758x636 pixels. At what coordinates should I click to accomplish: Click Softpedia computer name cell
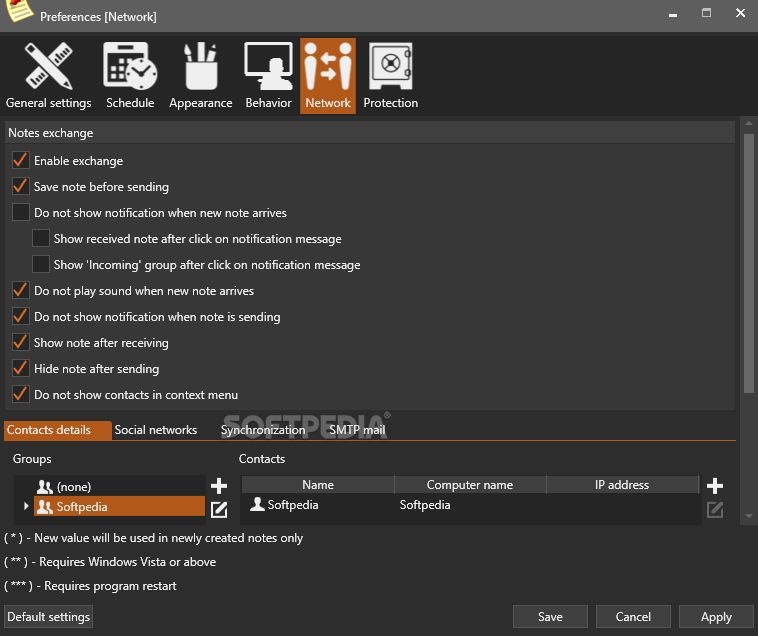pos(425,505)
